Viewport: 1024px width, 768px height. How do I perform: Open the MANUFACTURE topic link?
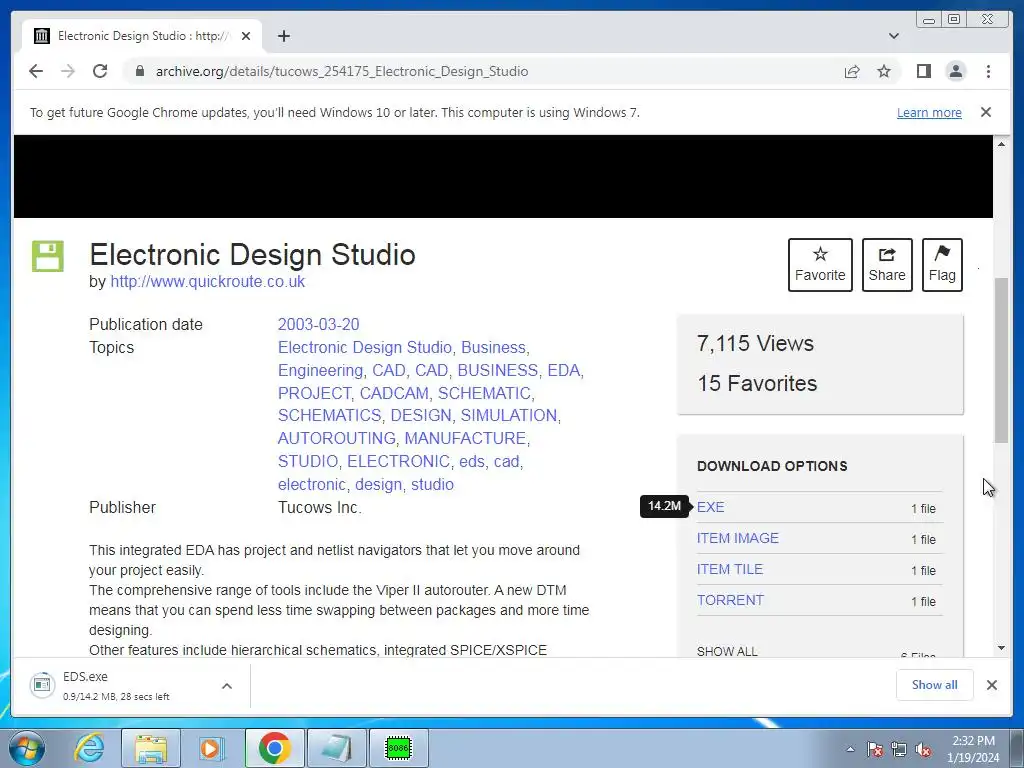coord(466,438)
